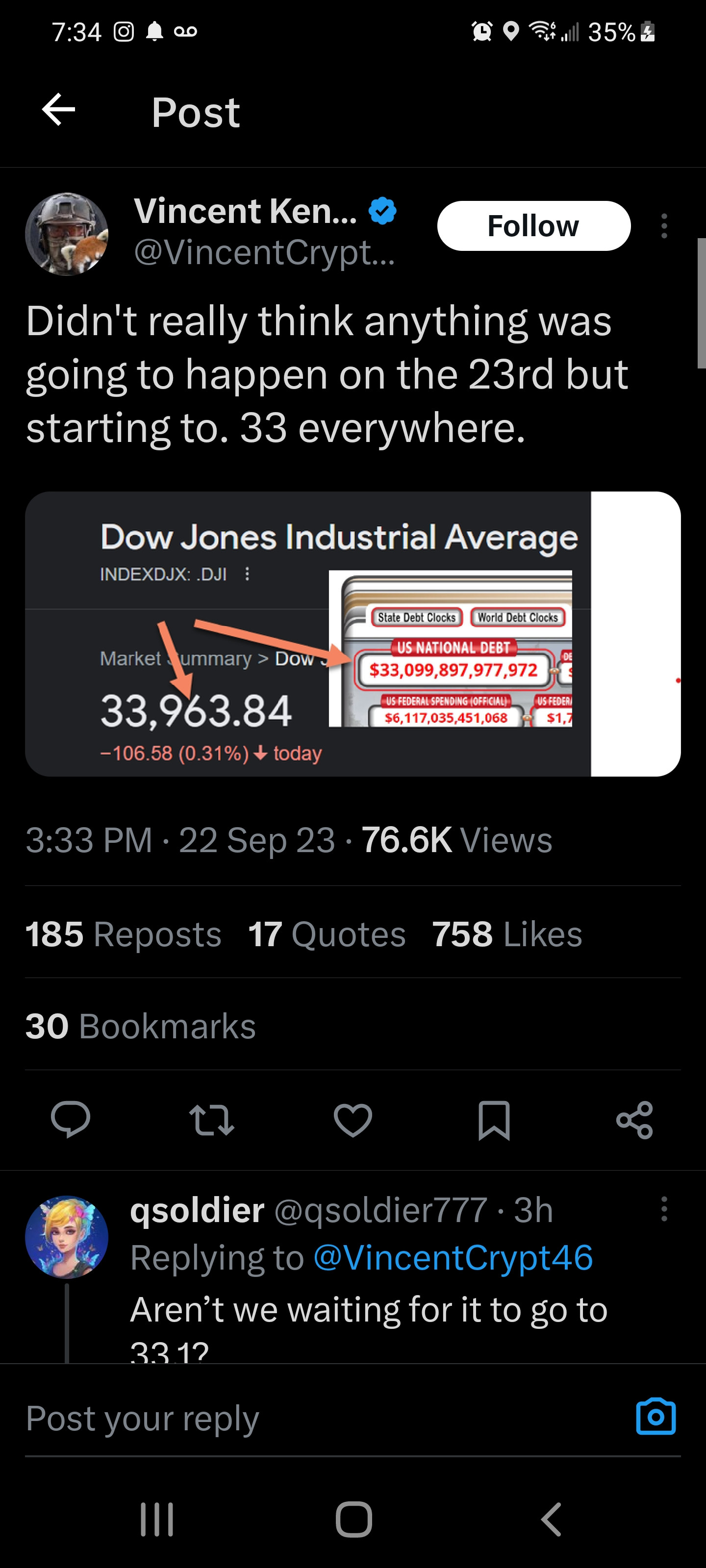706x1568 pixels.
Task: Follow the Vincent Ken account
Action: [533, 226]
